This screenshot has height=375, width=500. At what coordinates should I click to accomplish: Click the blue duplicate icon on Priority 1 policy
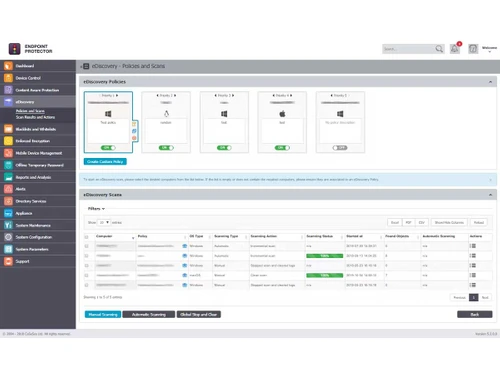point(134,131)
